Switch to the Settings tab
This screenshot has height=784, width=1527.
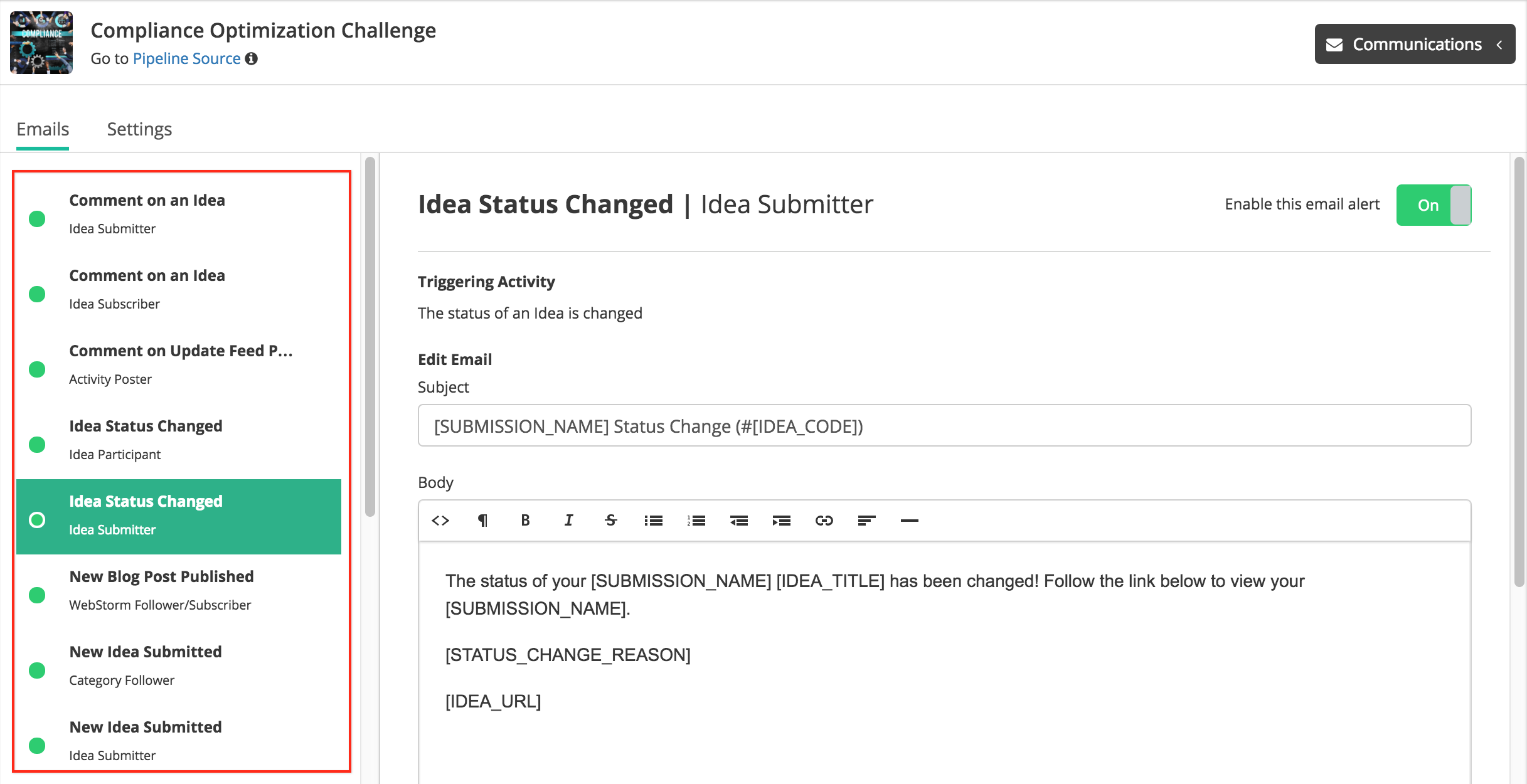point(139,129)
